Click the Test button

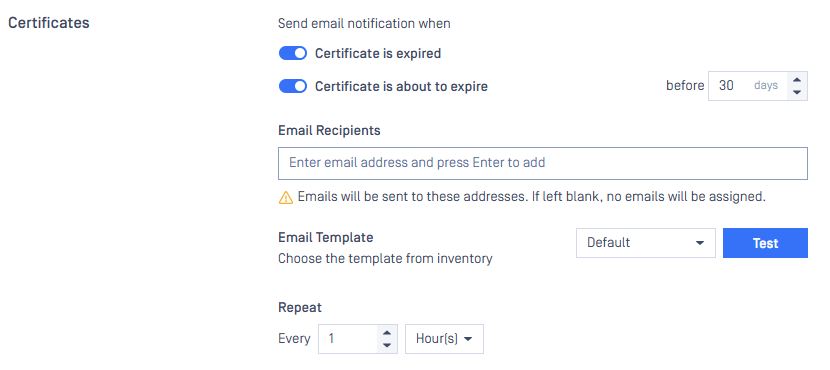point(765,243)
